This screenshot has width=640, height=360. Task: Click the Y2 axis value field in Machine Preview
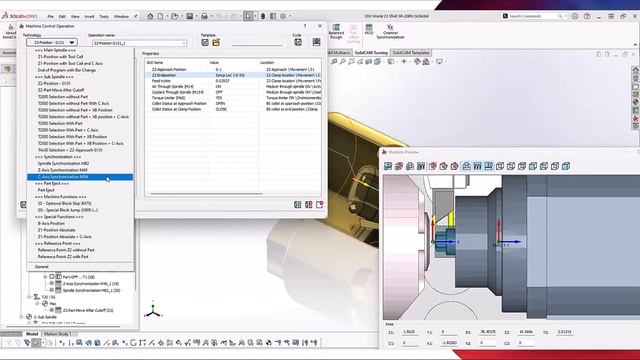click(564, 332)
